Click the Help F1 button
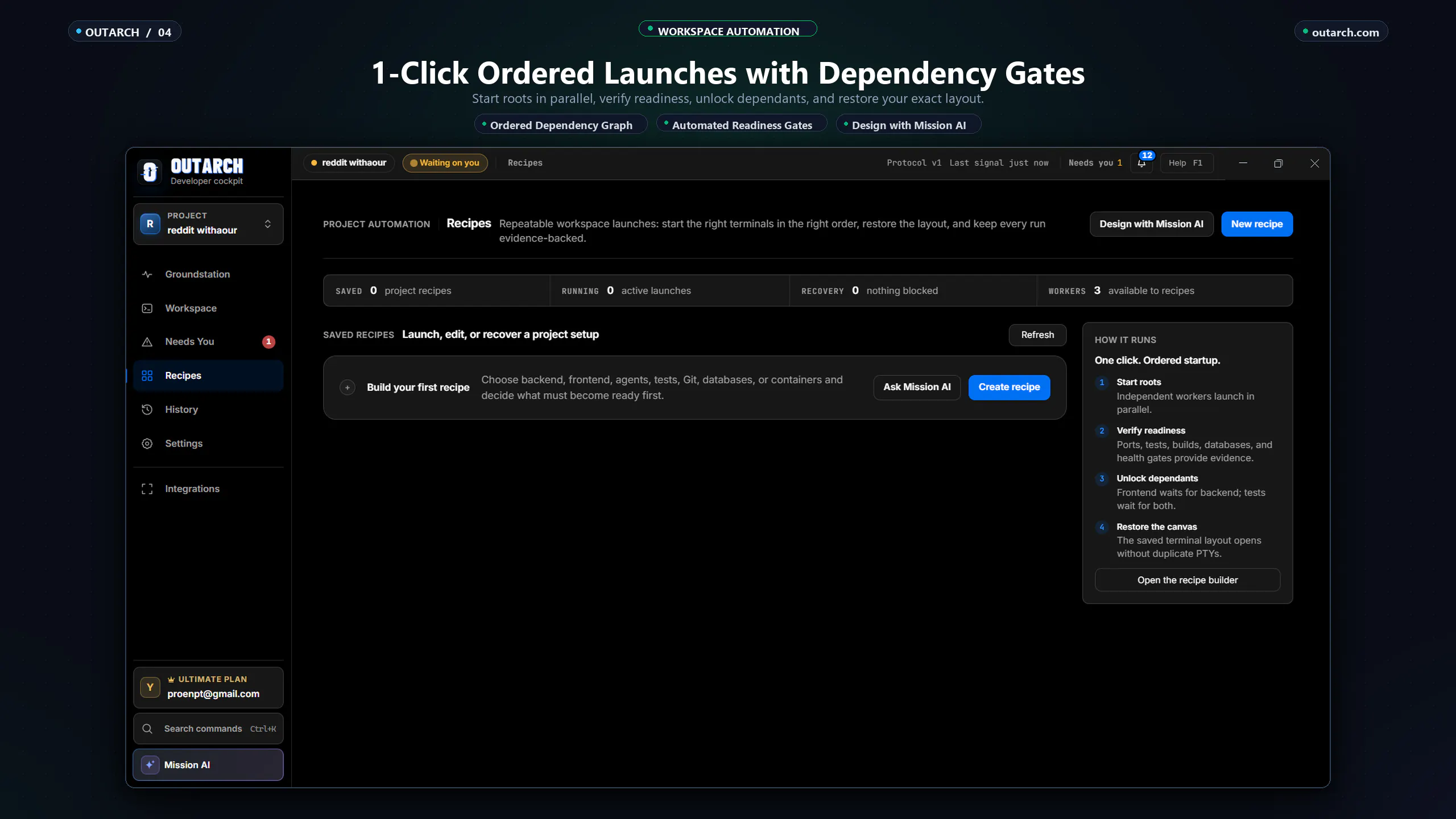This screenshot has height=819, width=1456. 1186,163
